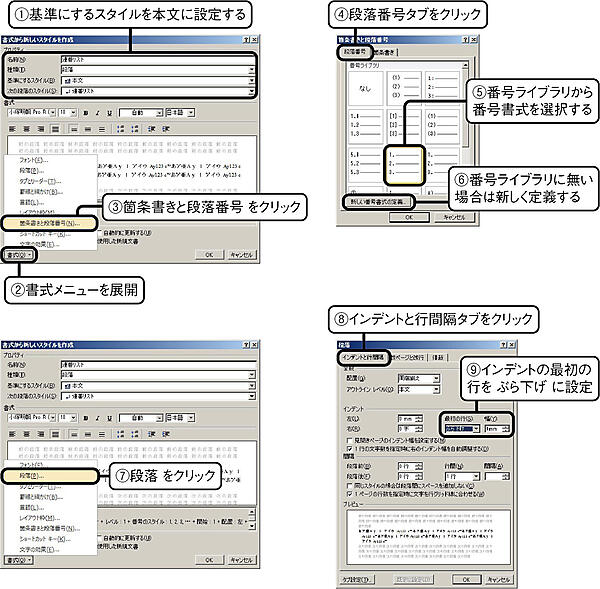This screenshot has height=589, width=600.
Task: Toggle 1行の文字数 auto-adjust right indent checkbox
Action: point(349,448)
